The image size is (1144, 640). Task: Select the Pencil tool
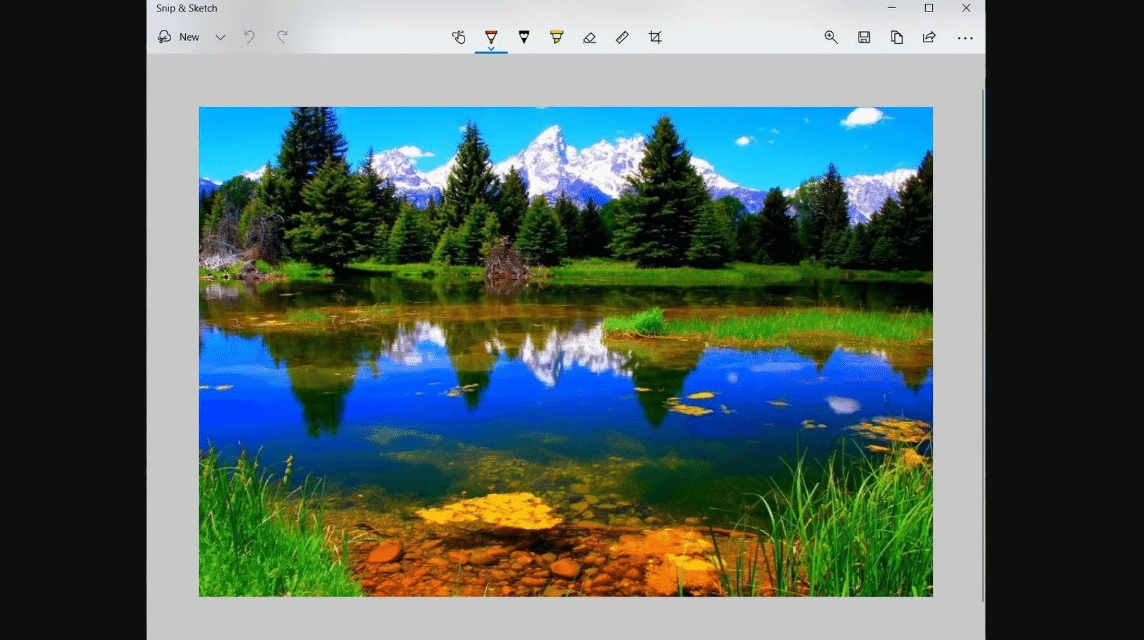tap(524, 37)
